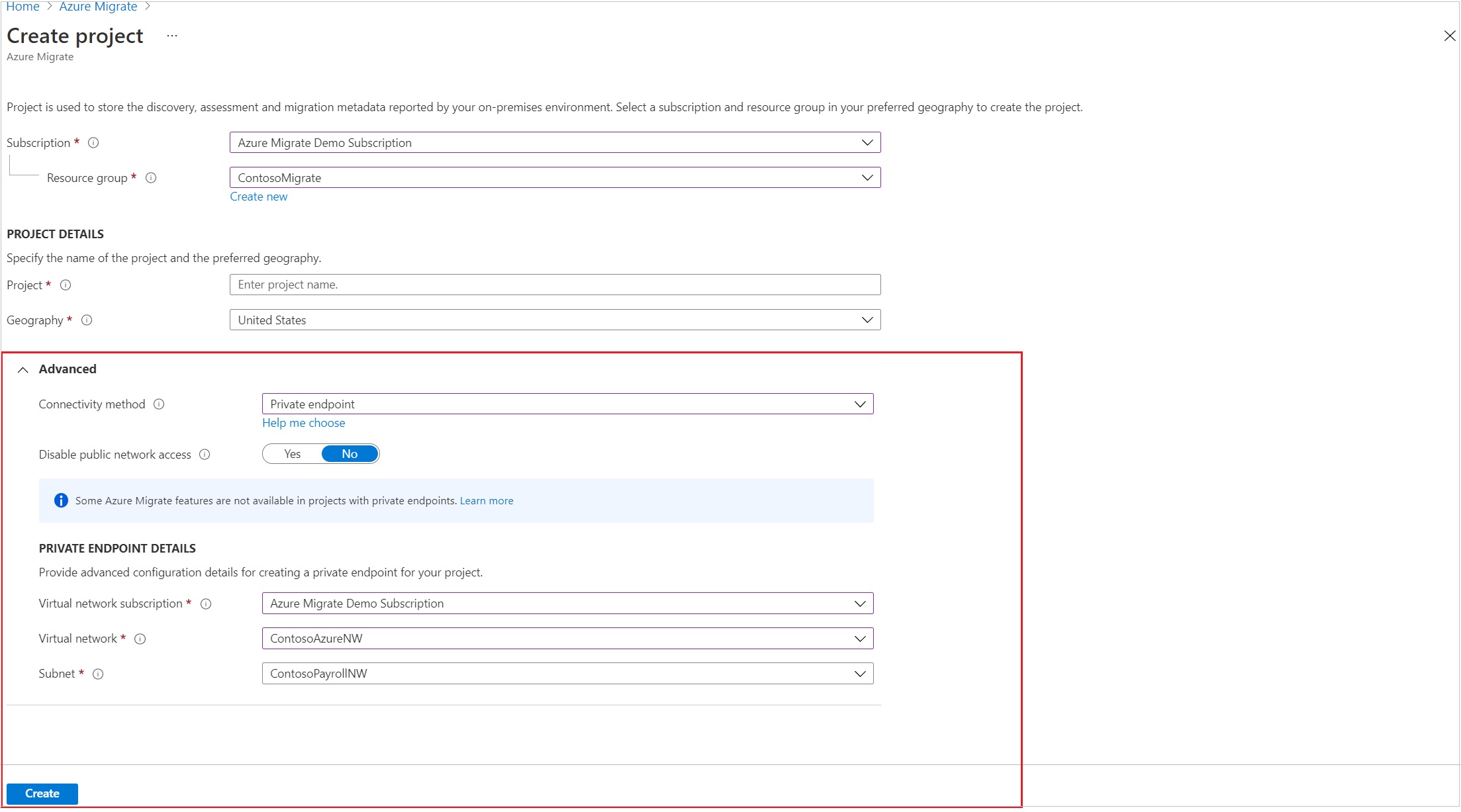Open the Resource group dropdown
Screen dimensions: 1461x812
pyautogui.click(x=555, y=178)
